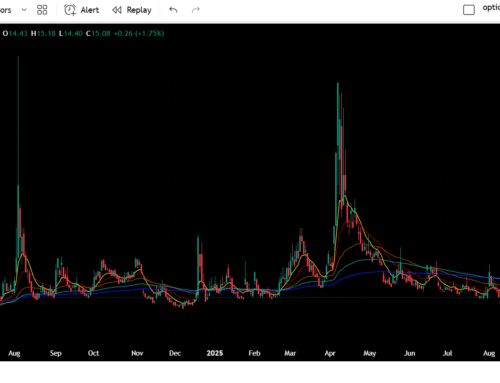
Task: Click the 'Feb' time axis label
Action: point(254,353)
